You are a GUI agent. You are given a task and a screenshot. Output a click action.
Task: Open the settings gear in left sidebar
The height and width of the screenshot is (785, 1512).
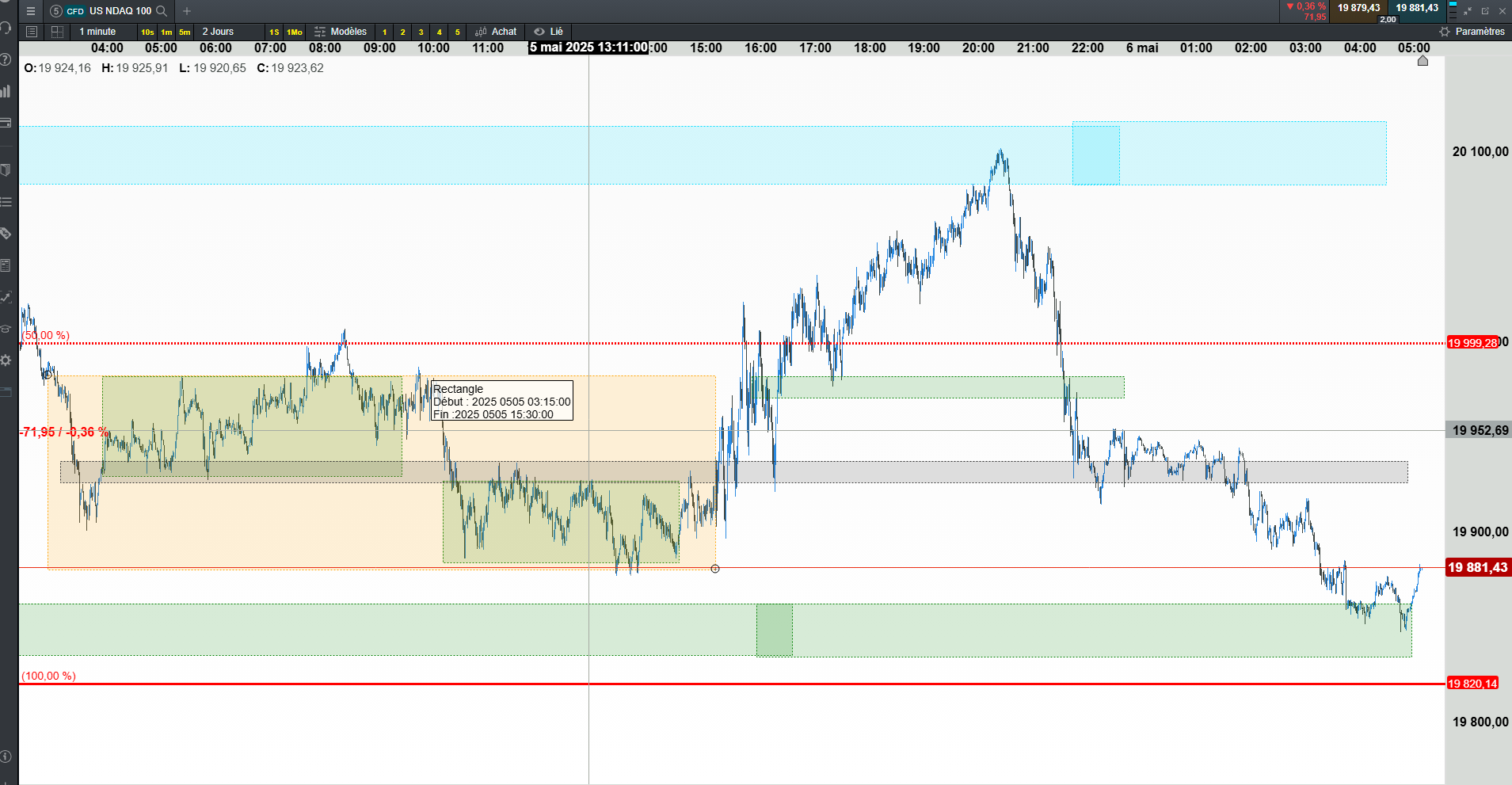tap(6, 360)
